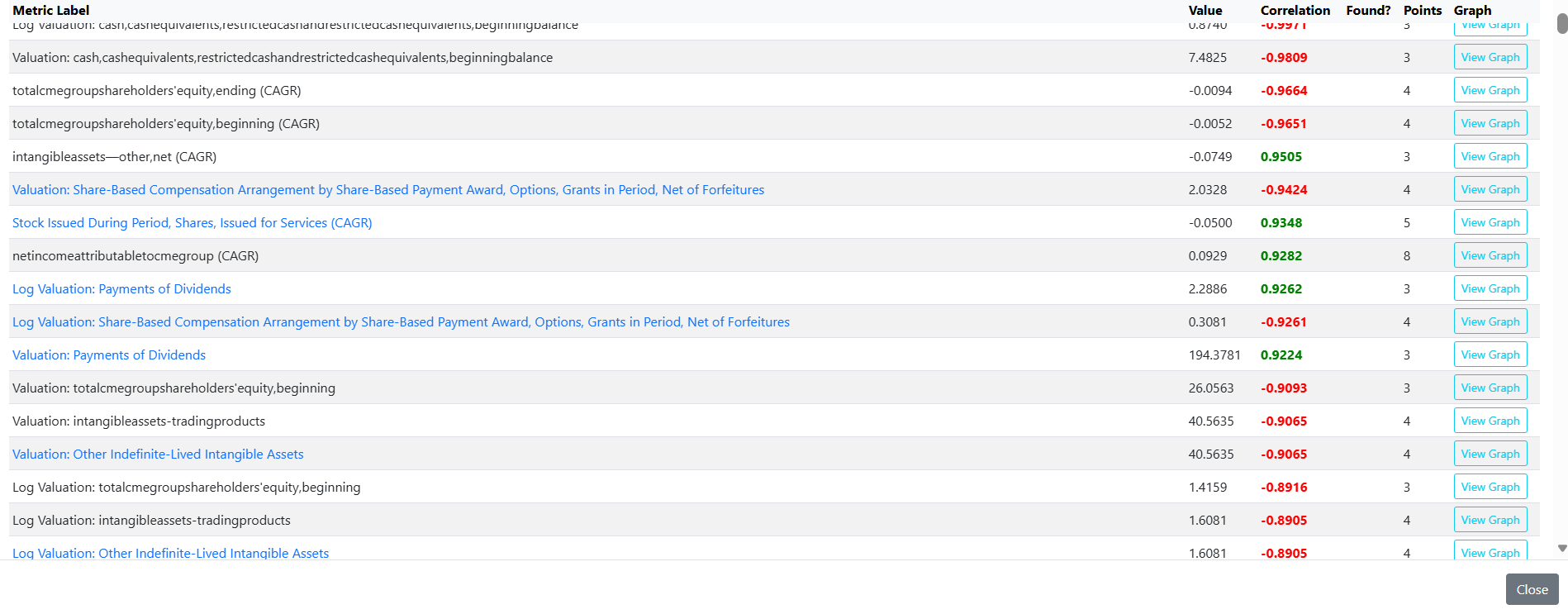Click the Correlation column header
The height and width of the screenshot is (614, 1568).
(1295, 11)
